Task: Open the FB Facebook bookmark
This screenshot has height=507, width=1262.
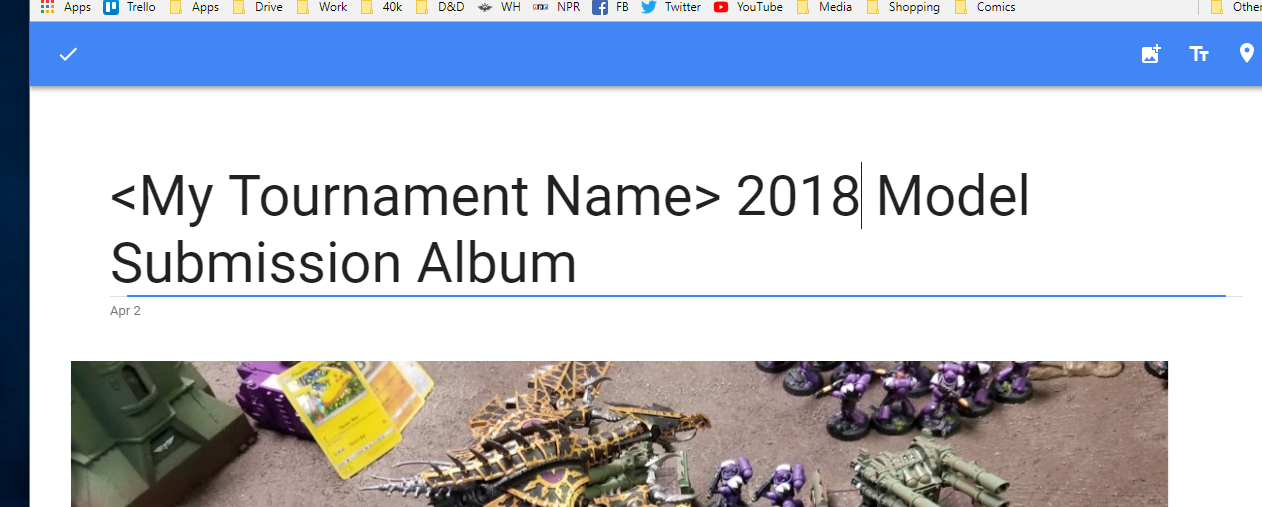Action: tap(611, 7)
